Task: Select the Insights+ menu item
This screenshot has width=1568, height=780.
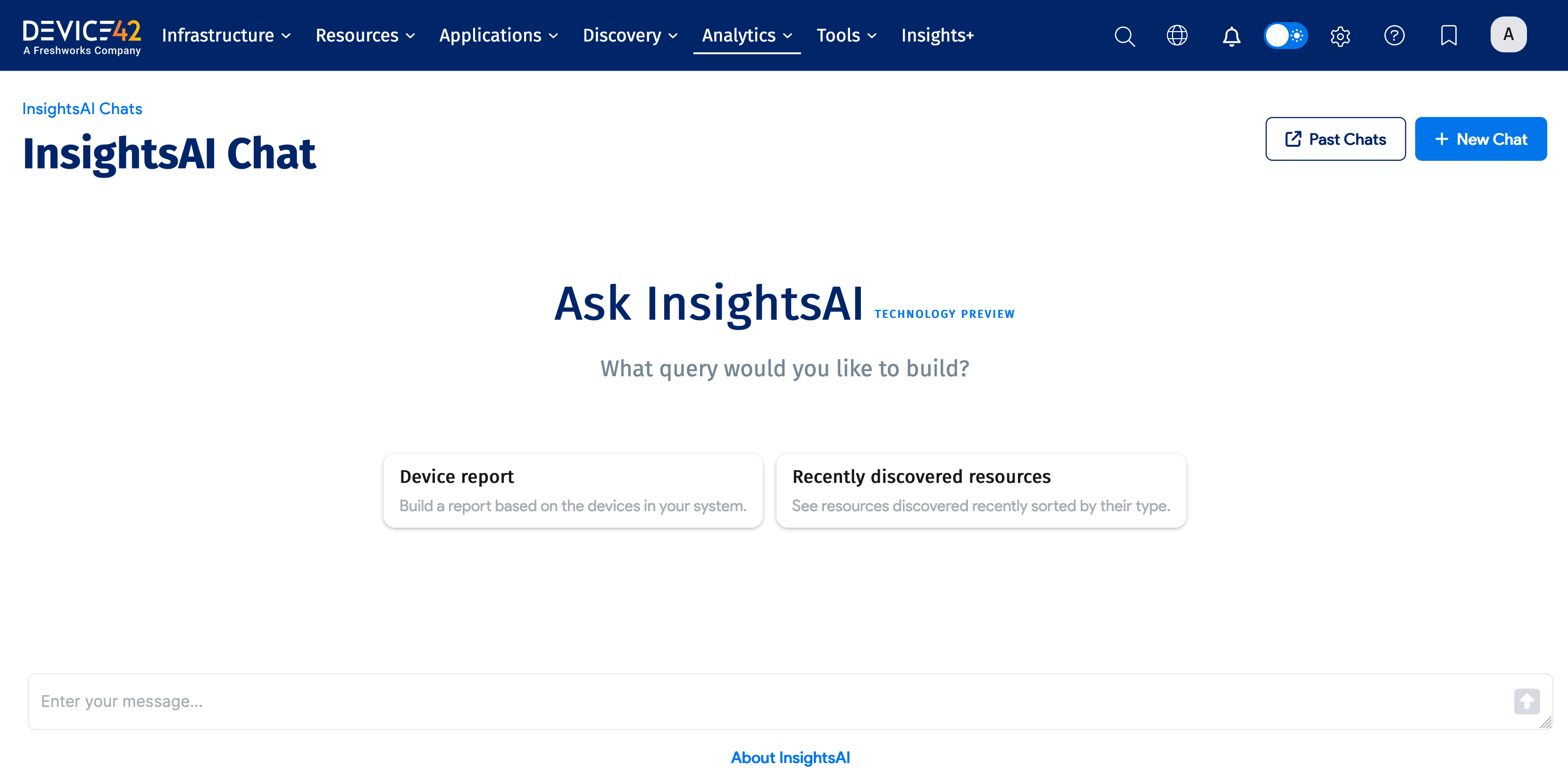Action: coord(937,35)
